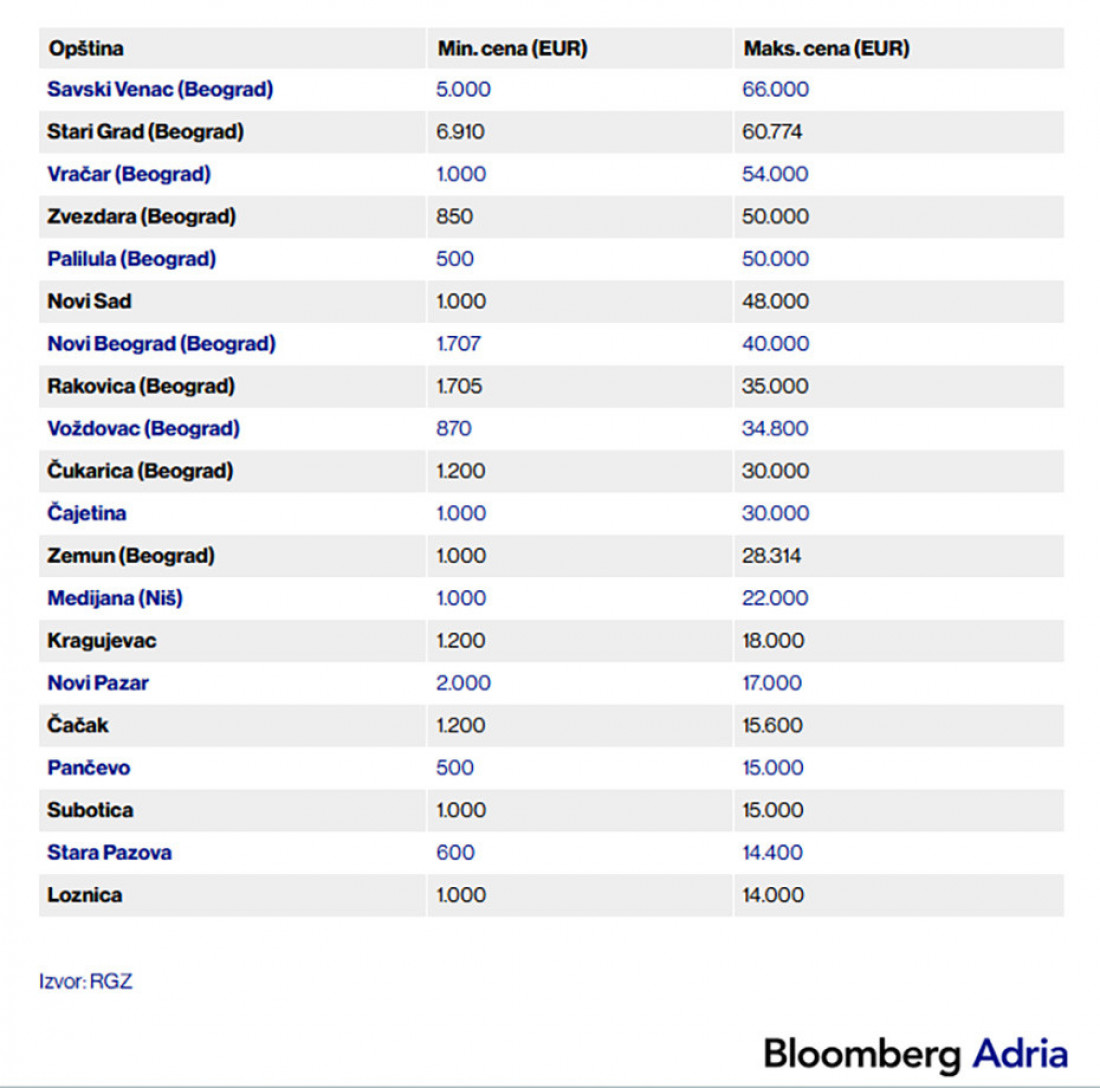1100x1088 pixels.
Task: Click the 66.000 maximum price value
Action: [775, 90]
